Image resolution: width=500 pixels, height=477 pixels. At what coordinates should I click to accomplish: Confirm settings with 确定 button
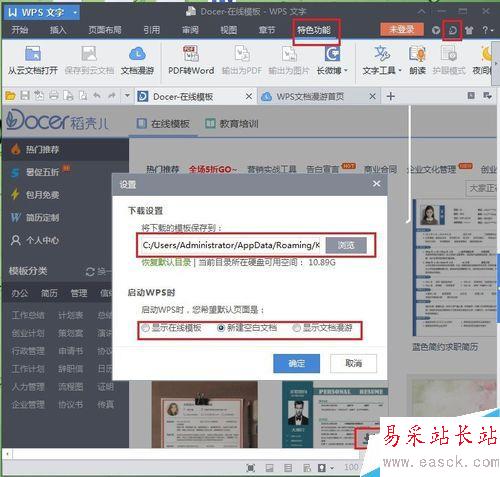point(296,363)
